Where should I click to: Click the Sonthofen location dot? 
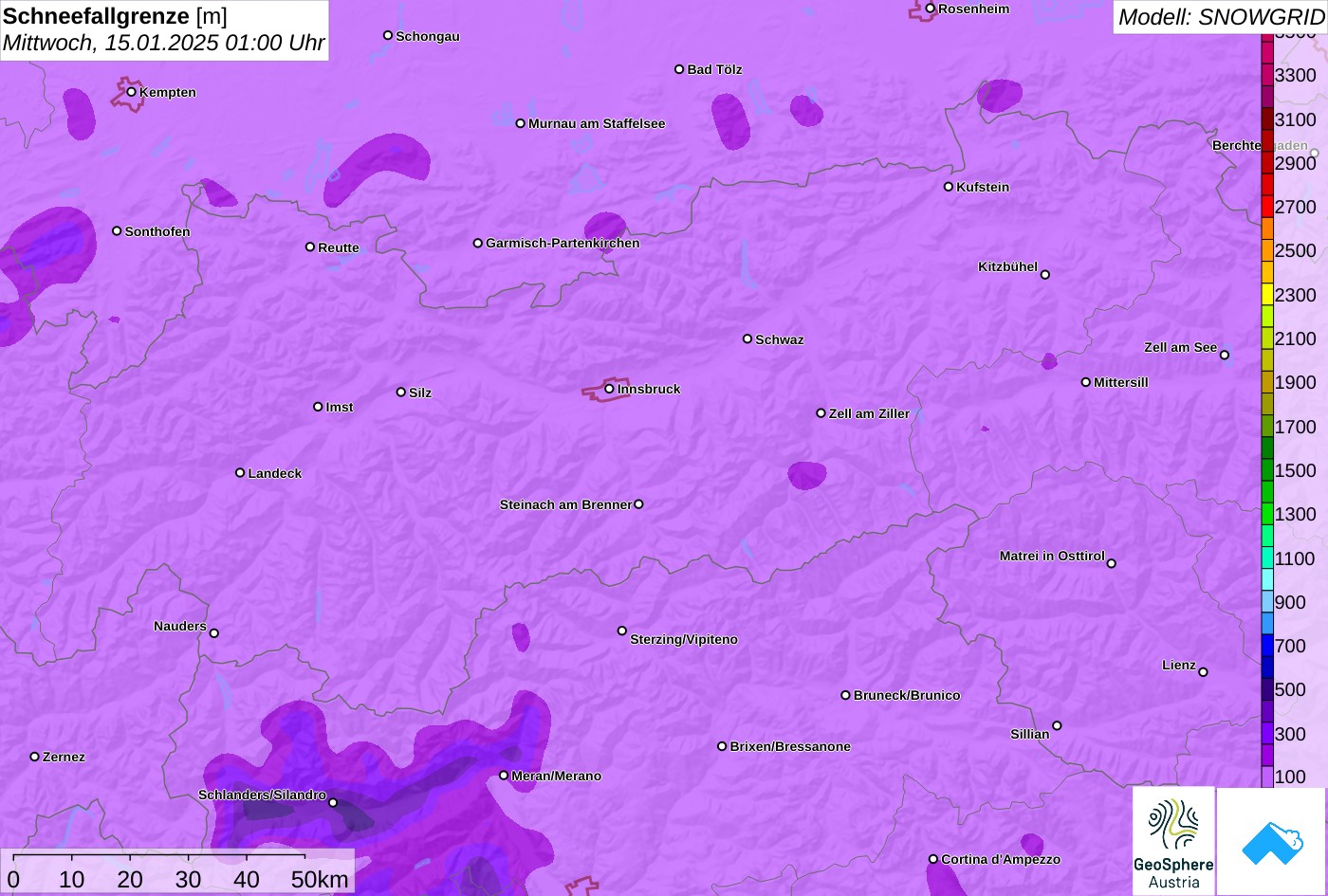pyautogui.click(x=118, y=231)
